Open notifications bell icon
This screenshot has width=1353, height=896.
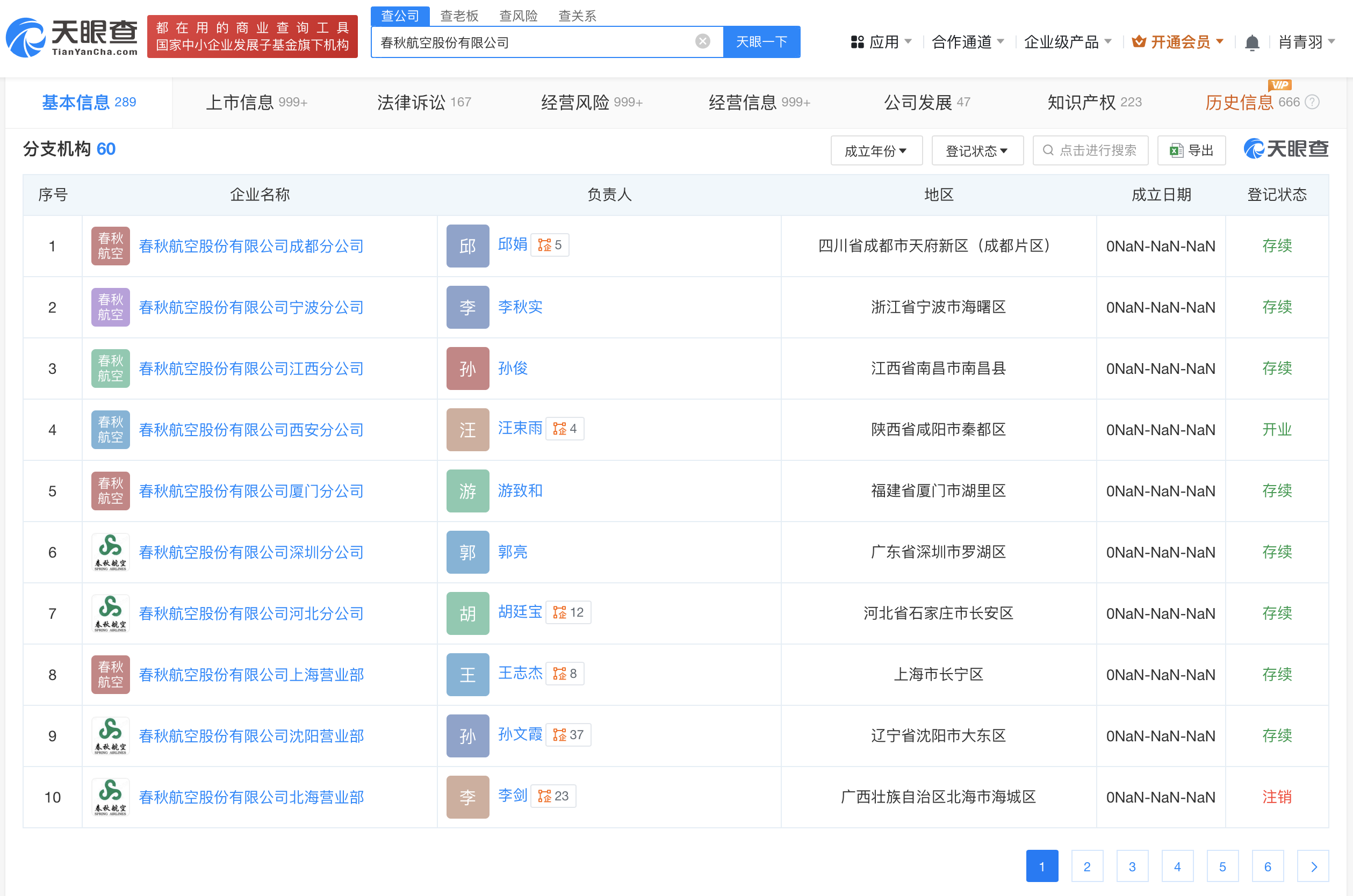tap(1252, 42)
